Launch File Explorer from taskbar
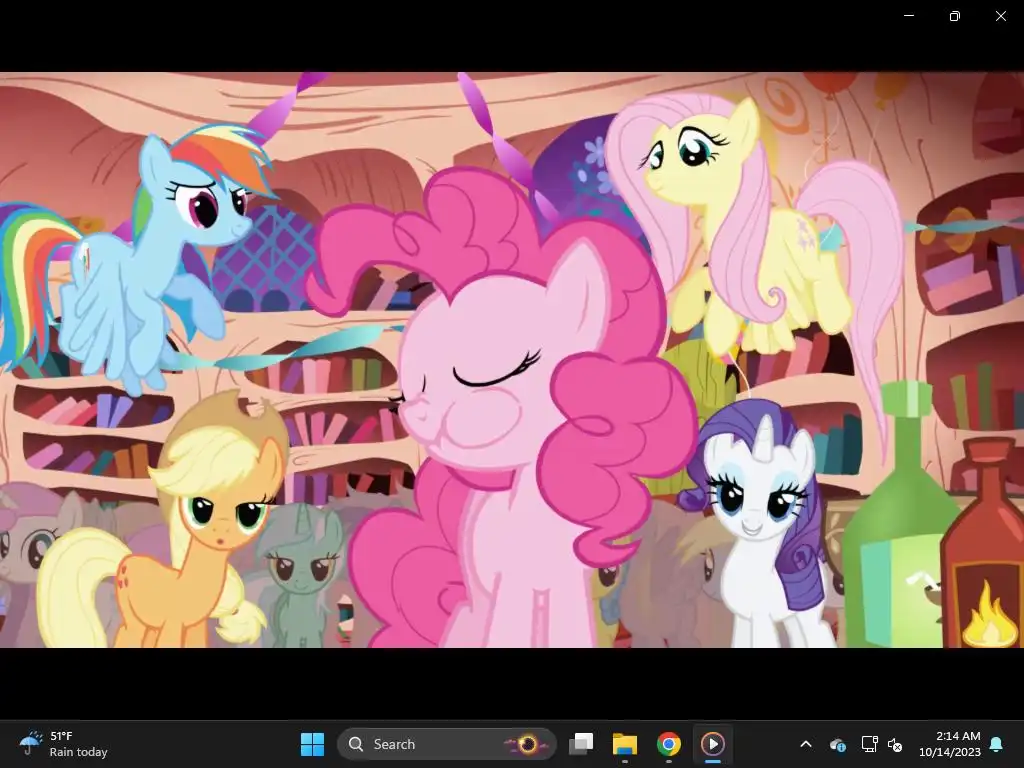 coord(625,744)
